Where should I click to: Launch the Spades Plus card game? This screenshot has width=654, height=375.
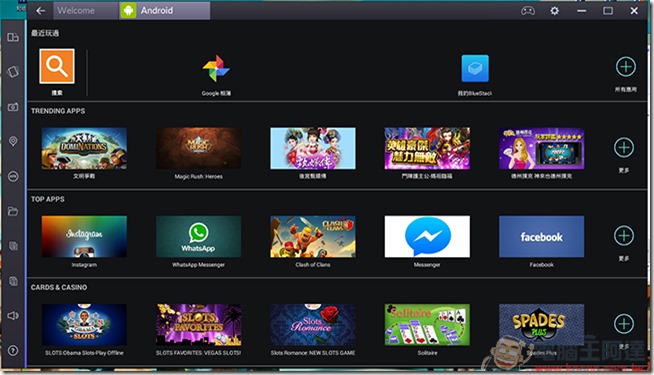541,325
